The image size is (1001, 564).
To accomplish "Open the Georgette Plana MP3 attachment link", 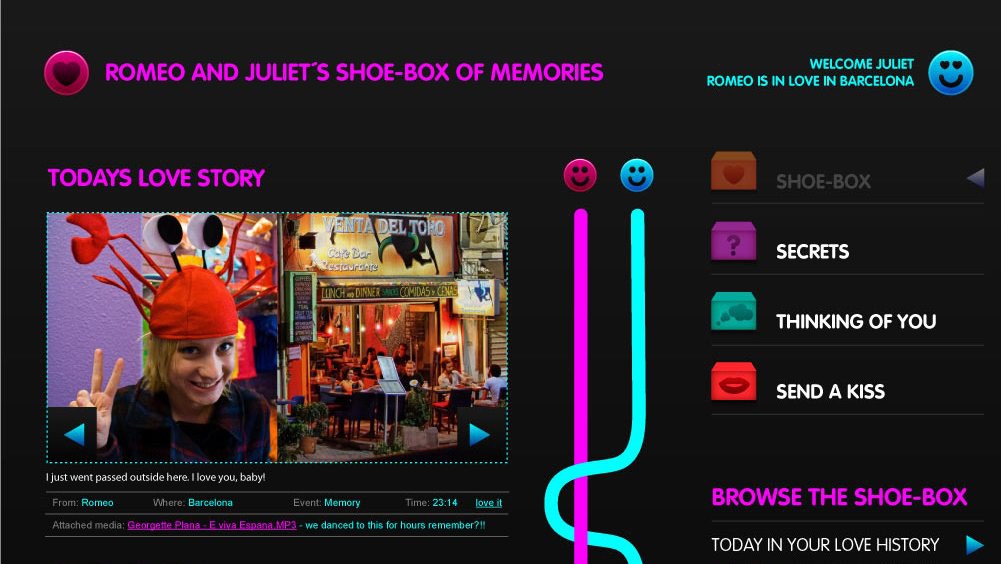I will click(212, 525).
